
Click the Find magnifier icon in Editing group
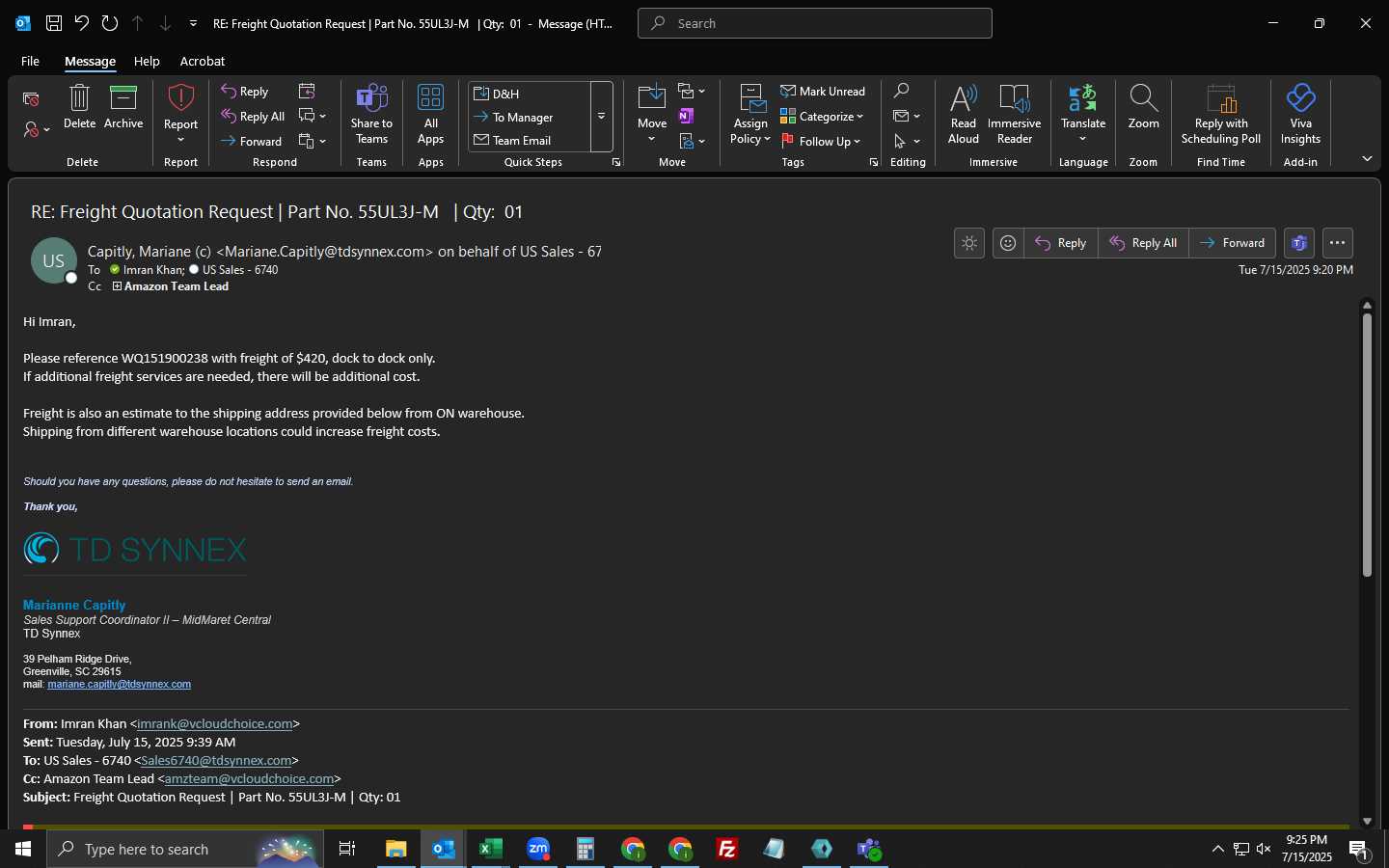[901, 91]
